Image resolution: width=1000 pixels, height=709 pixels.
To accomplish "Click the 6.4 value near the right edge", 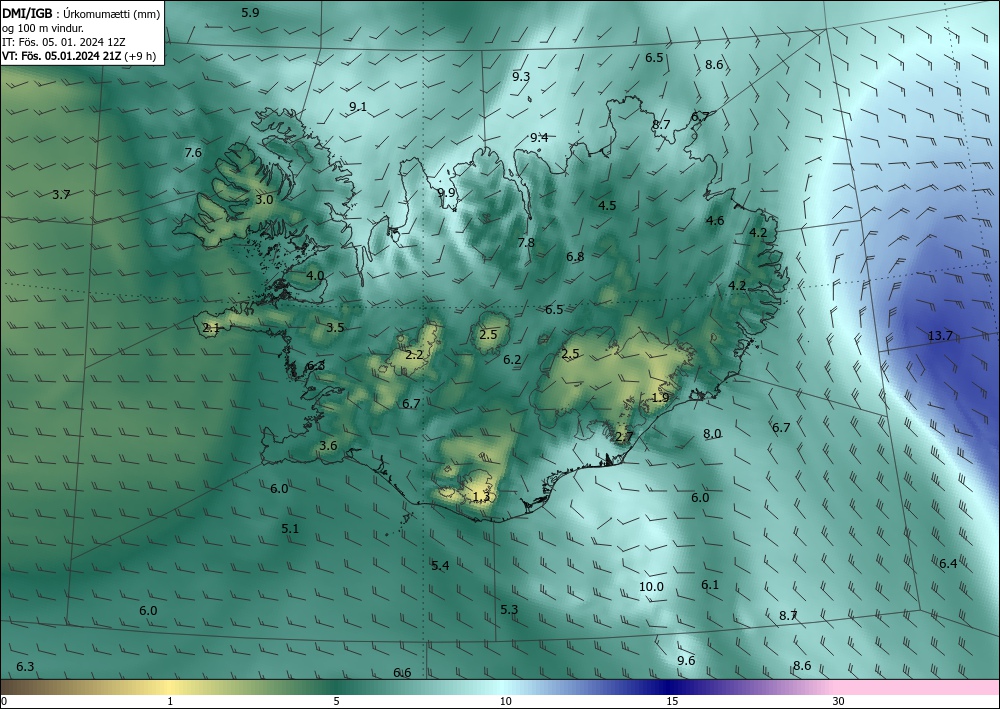I will [948, 563].
